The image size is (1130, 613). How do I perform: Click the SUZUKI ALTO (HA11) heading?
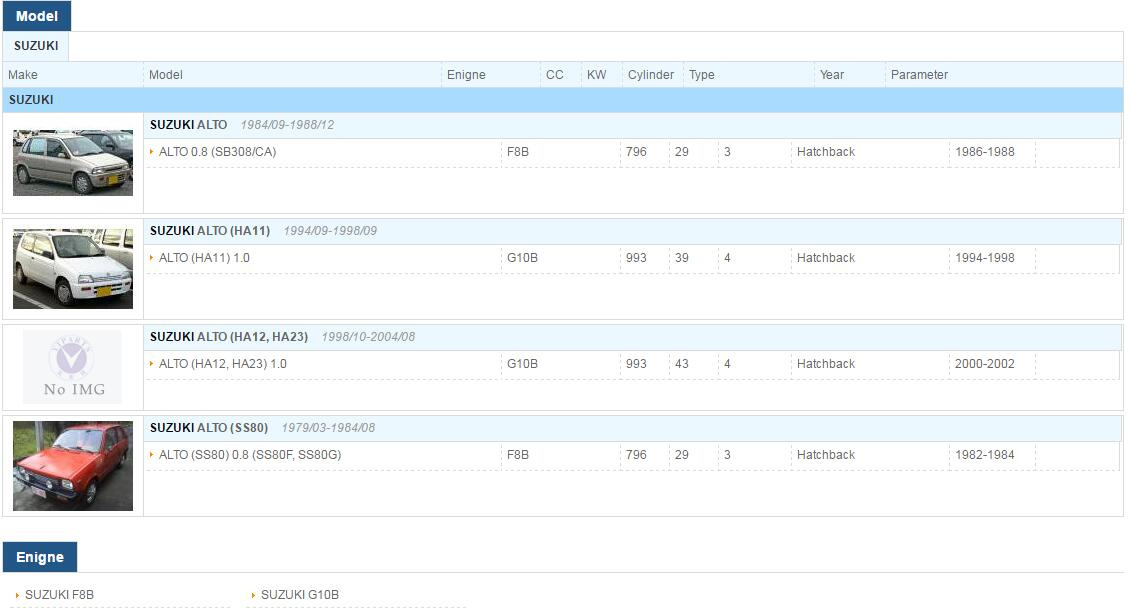click(210, 231)
